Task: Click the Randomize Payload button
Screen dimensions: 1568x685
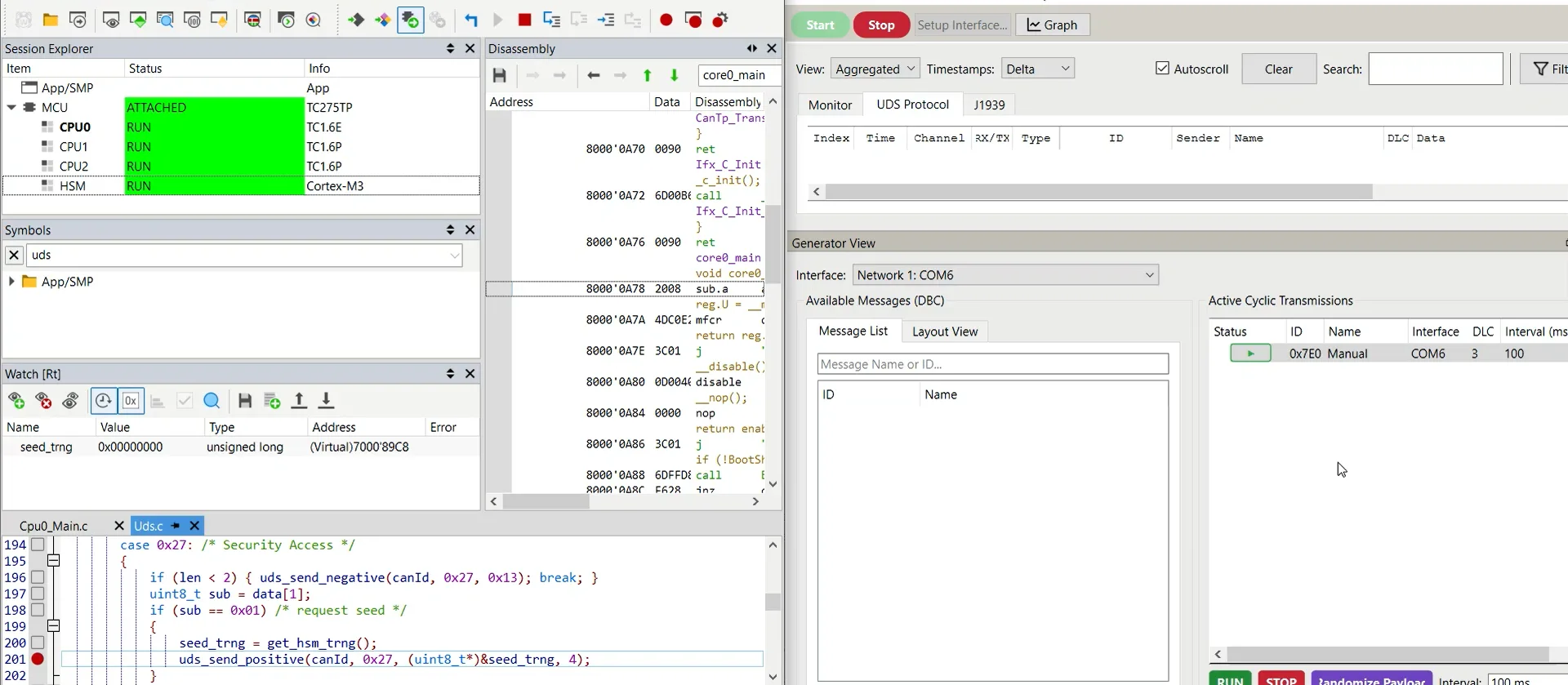Action: coord(1371,680)
